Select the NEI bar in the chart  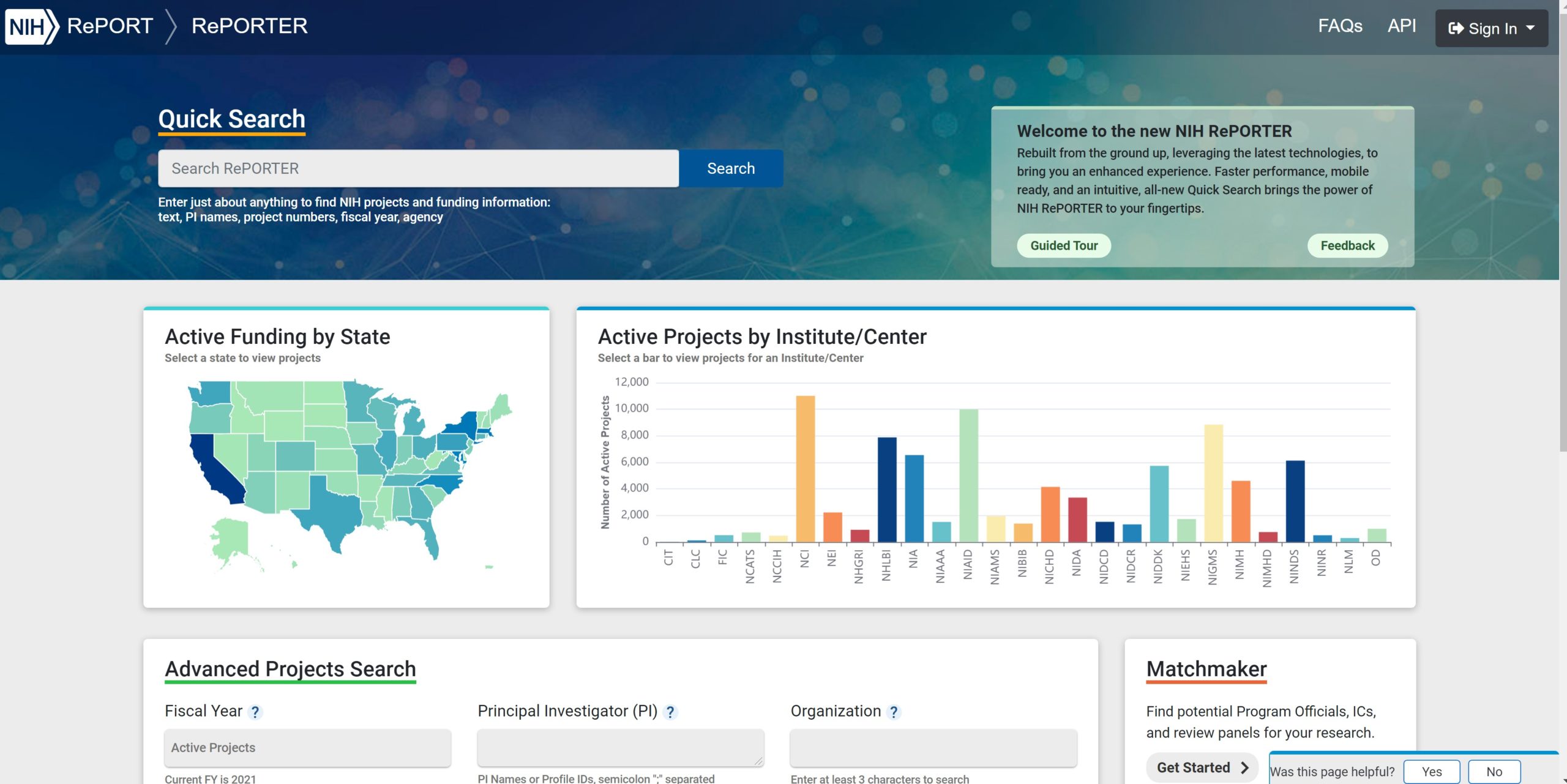point(832,527)
